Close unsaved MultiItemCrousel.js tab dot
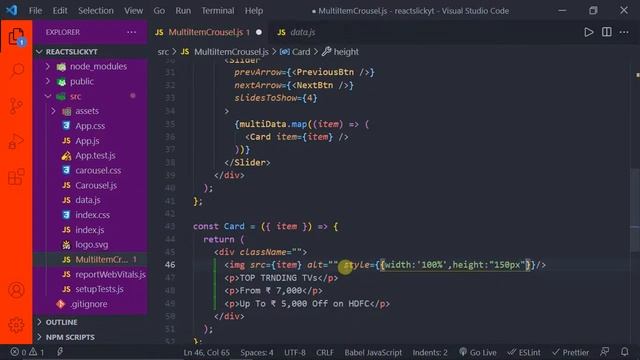This screenshot has height=360, width=640. tap(259, 32)
